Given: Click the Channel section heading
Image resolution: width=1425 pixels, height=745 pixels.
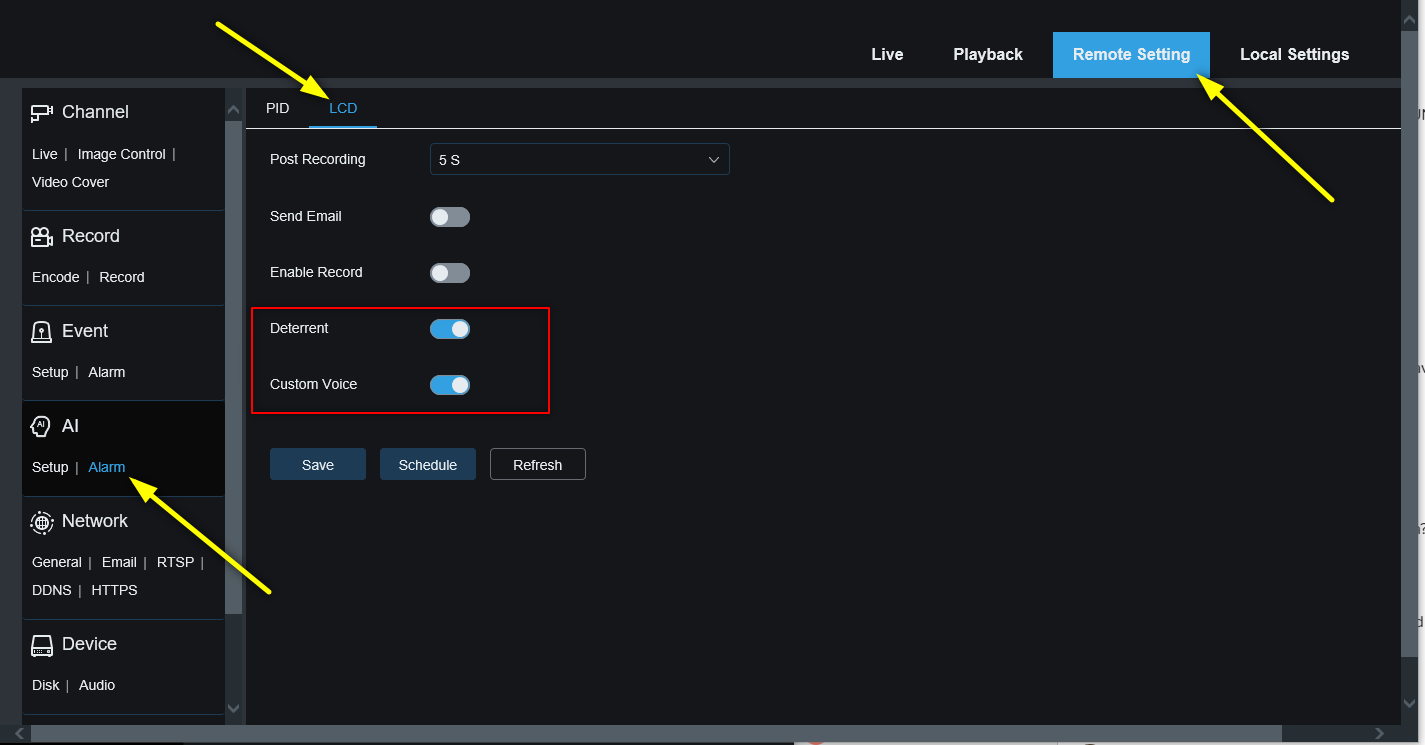Looking at the screenshot, I should tap(95, 112).
